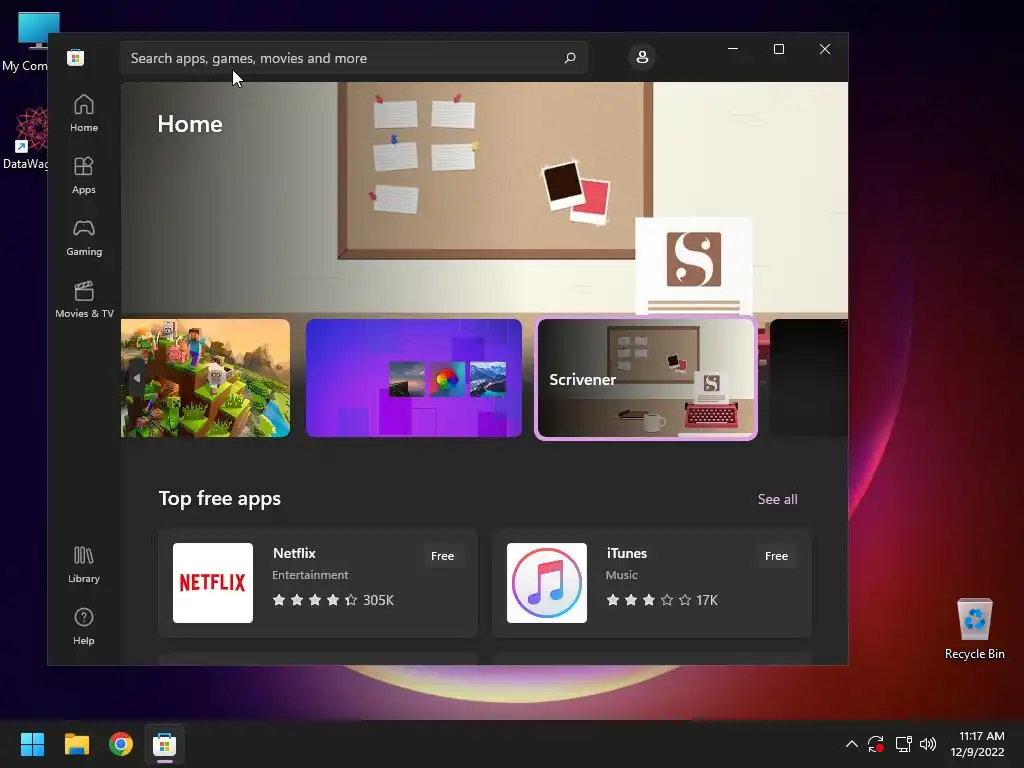Screen dimensions: 1024x768
Task: Click the Microsoft Store logo in the title bar
Action: 75,57
